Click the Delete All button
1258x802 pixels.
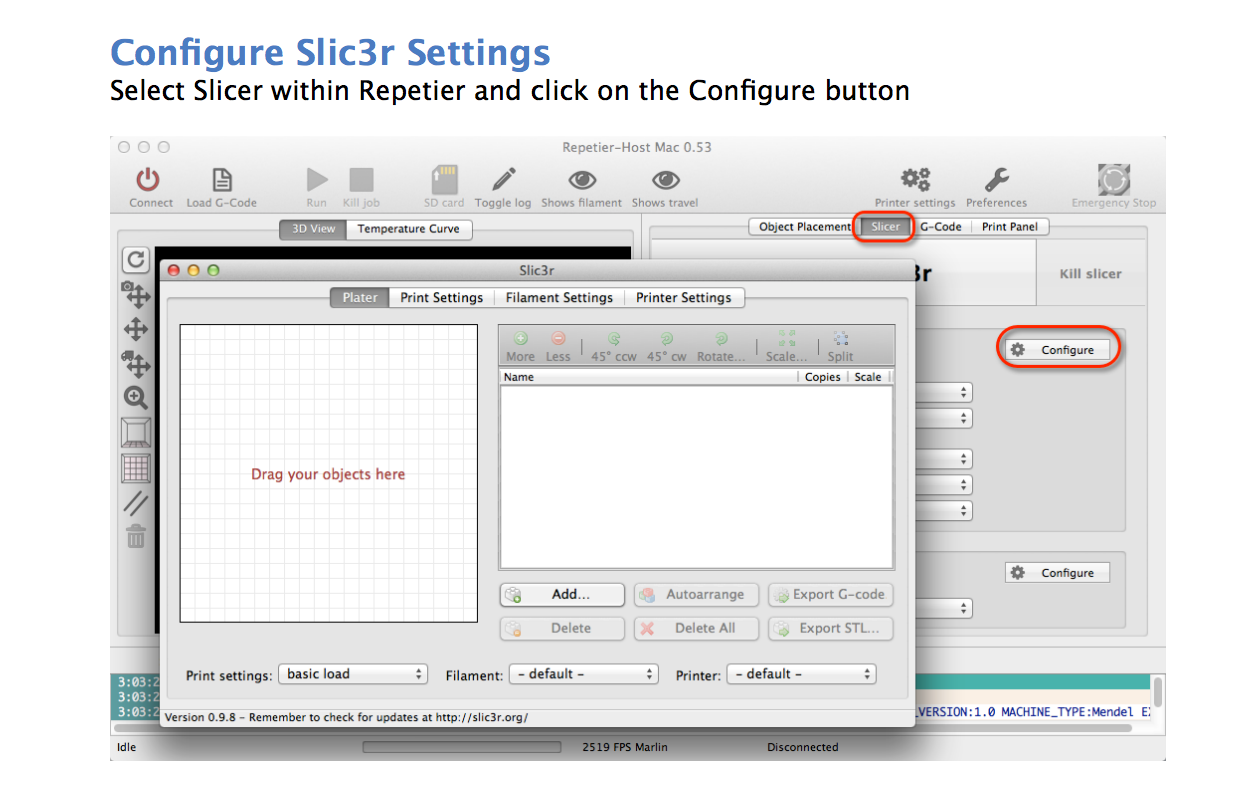click(x=696, y=628)
